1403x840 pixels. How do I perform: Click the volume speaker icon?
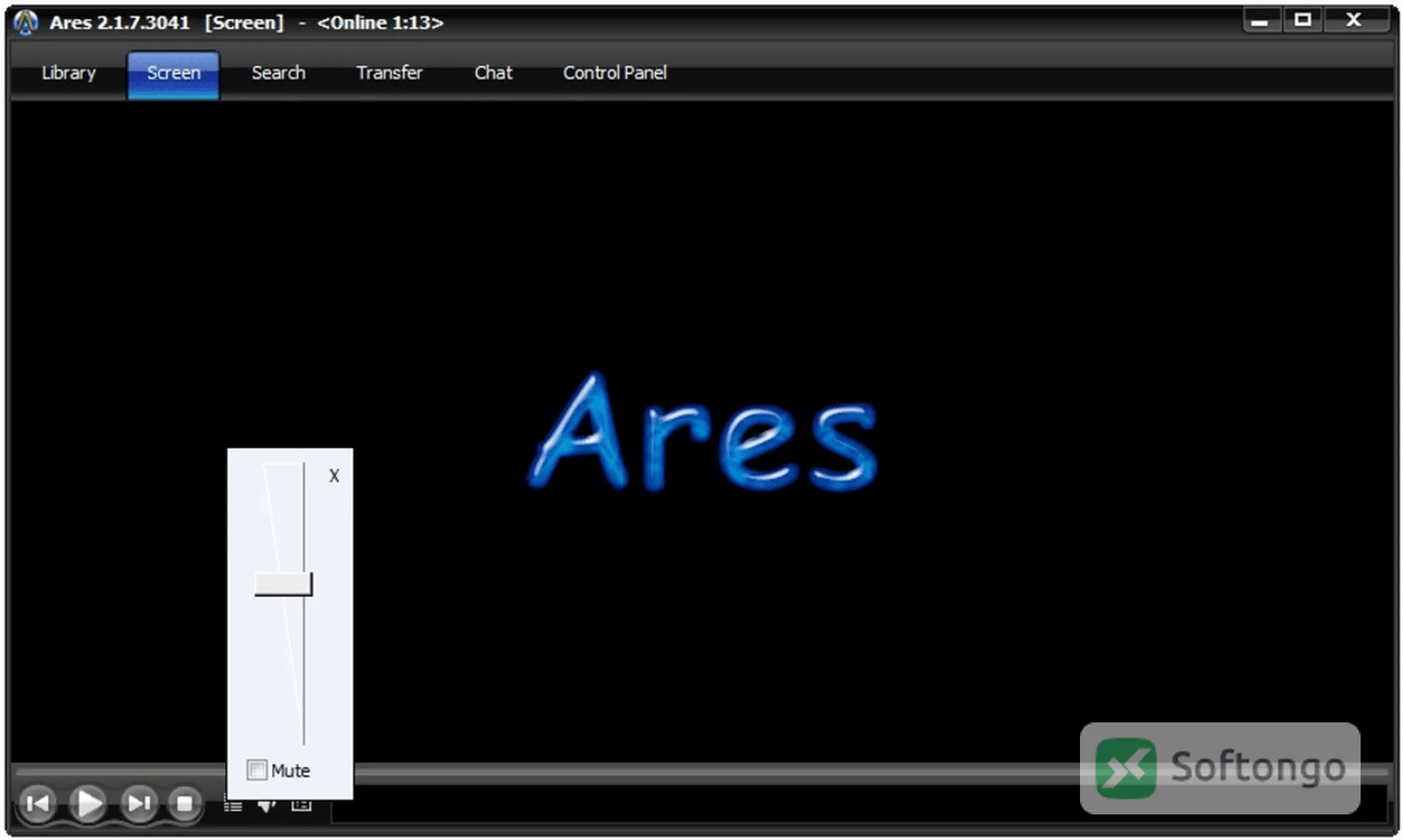click(x=267, y=806)
